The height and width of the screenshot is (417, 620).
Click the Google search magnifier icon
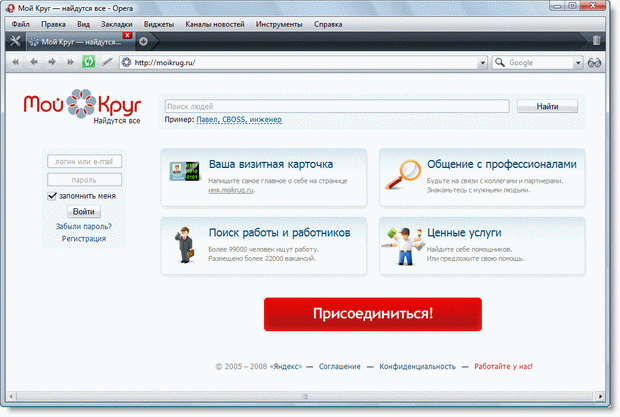pyautogui.click(x=500, y=62)
